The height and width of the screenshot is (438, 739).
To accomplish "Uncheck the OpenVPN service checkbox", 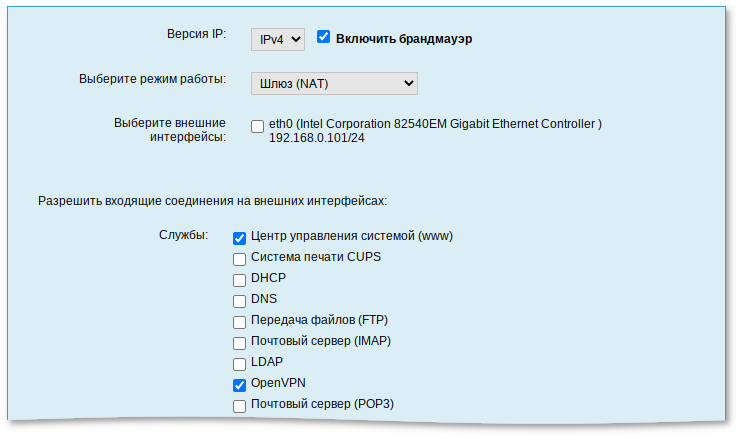I will tap(240, 385).
